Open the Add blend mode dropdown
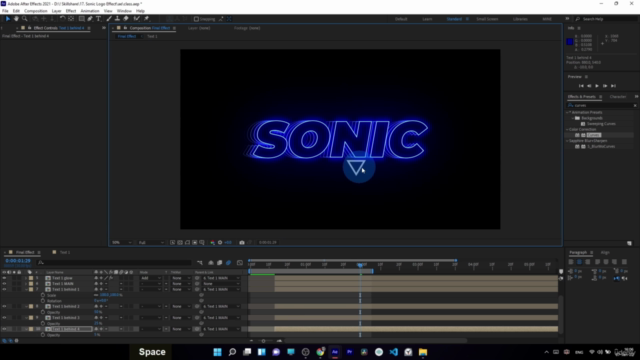 tap(150, 278)
